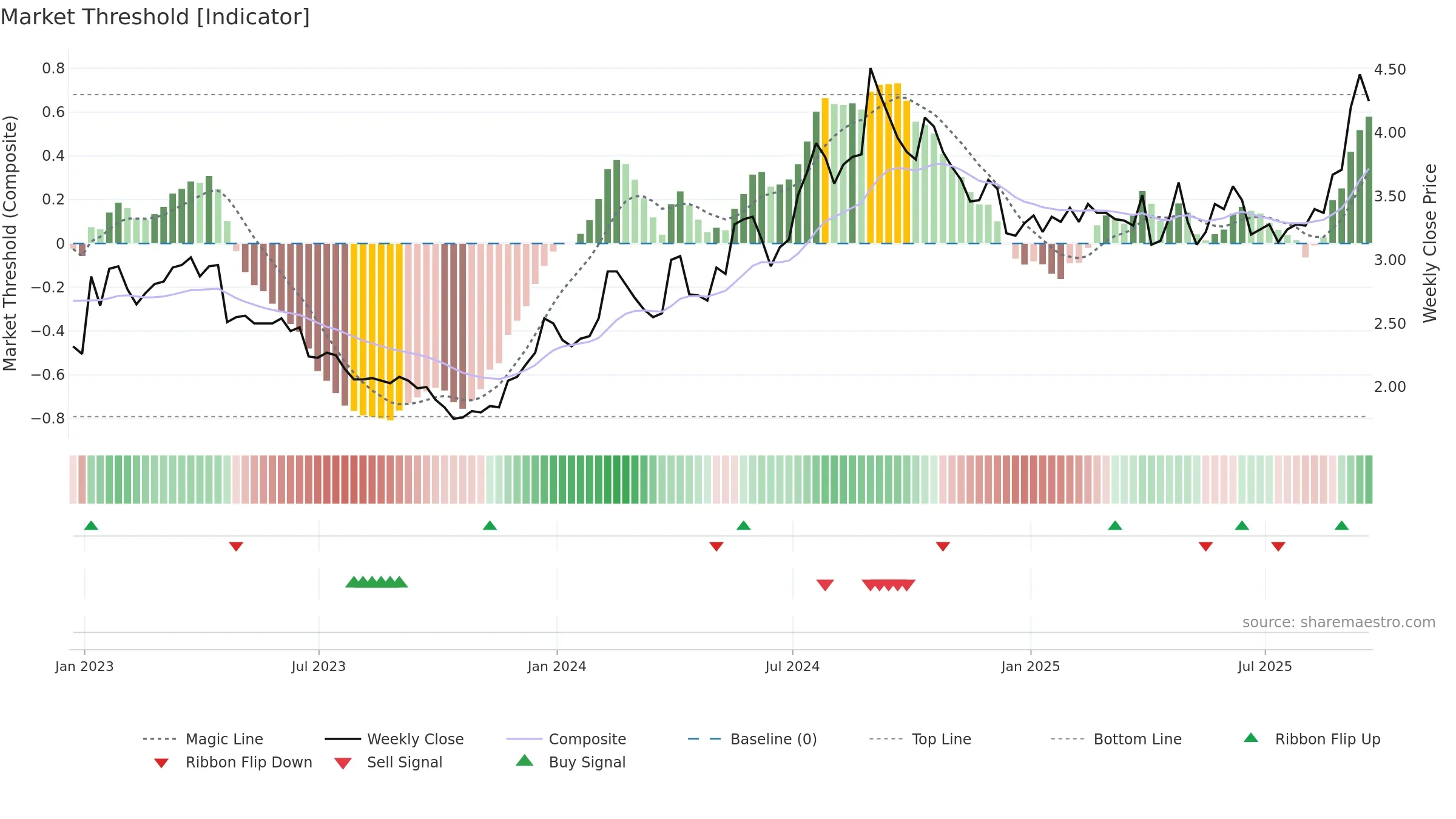1456x819 pixels.
Task: Click the Jan 2025 x-axis label
Action: [x=1031, y=666]
